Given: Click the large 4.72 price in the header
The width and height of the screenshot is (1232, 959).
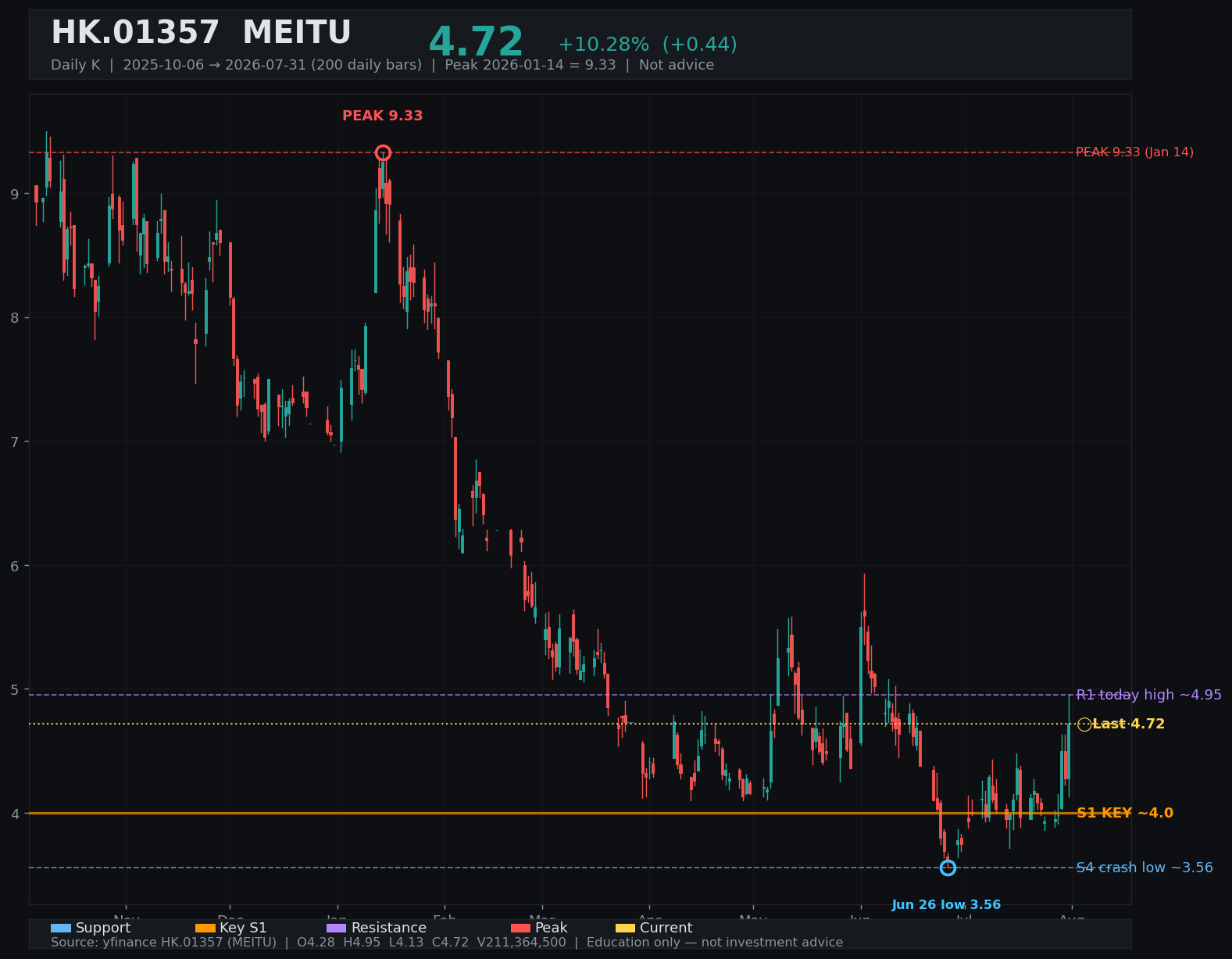Looking at the screenshot, I should tap(476, 43).
